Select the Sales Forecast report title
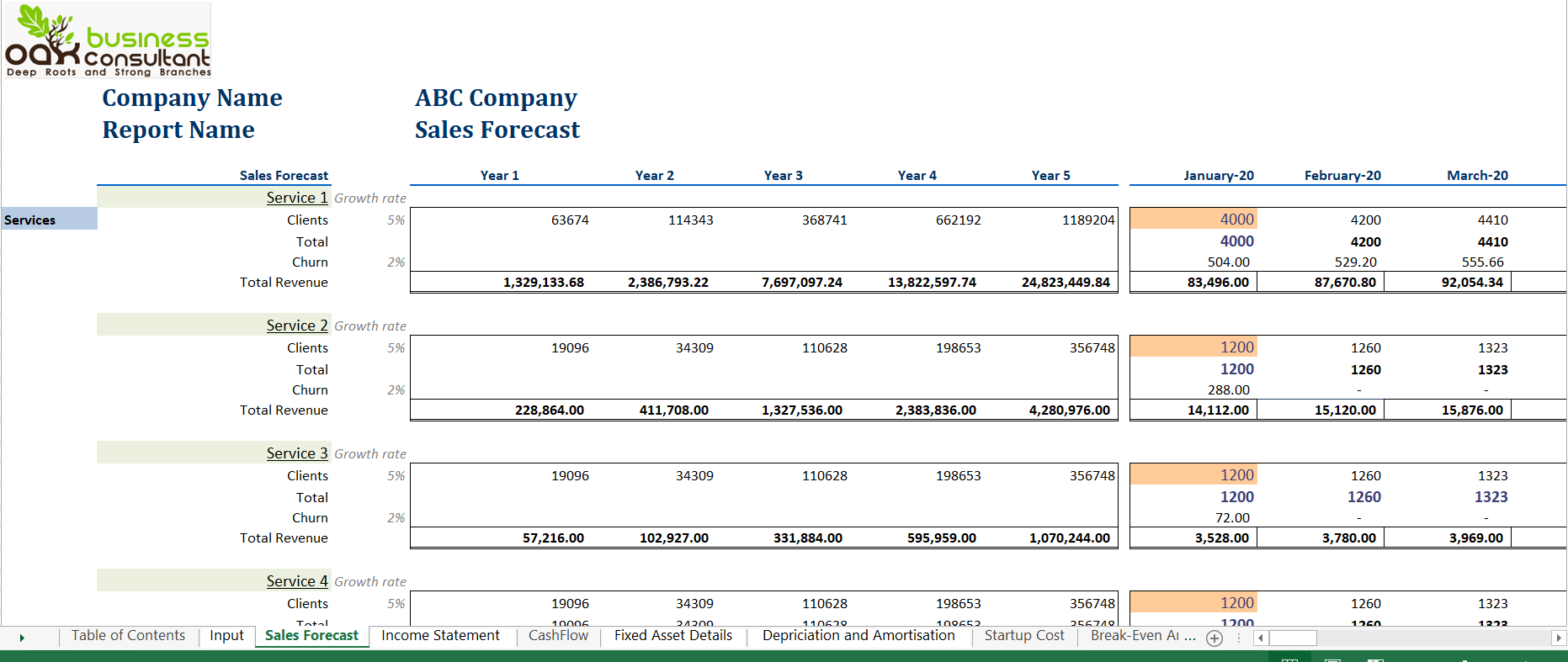 497,130
